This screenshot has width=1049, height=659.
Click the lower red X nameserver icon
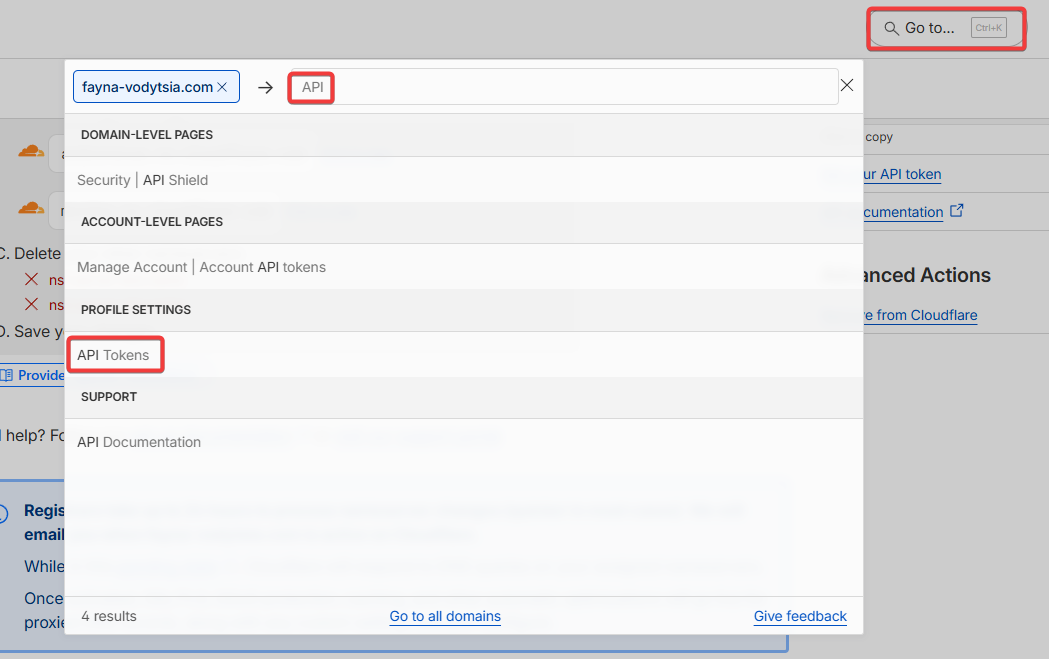[32, 305]
